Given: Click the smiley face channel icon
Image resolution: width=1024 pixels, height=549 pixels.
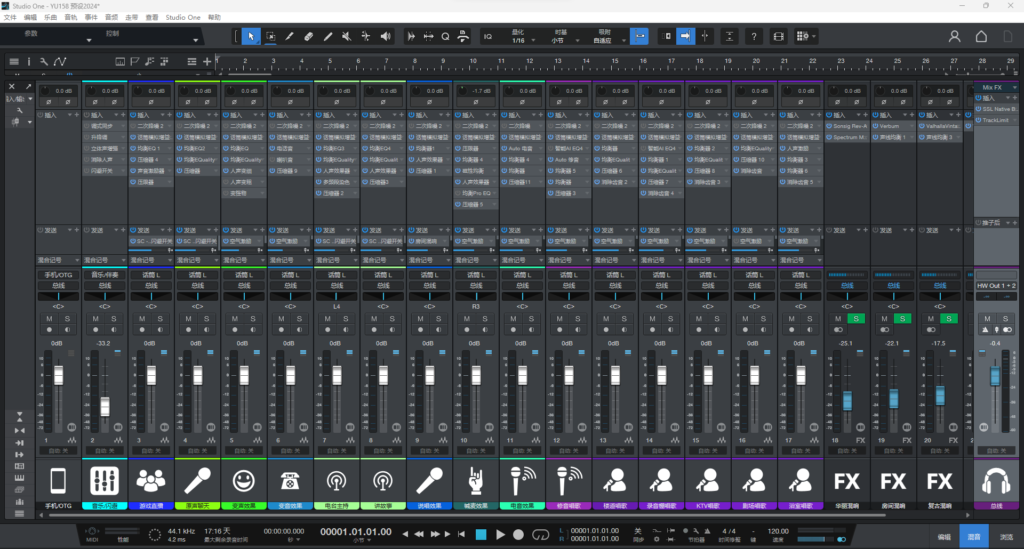Looking at the screenshot, I should click(243, 480).
